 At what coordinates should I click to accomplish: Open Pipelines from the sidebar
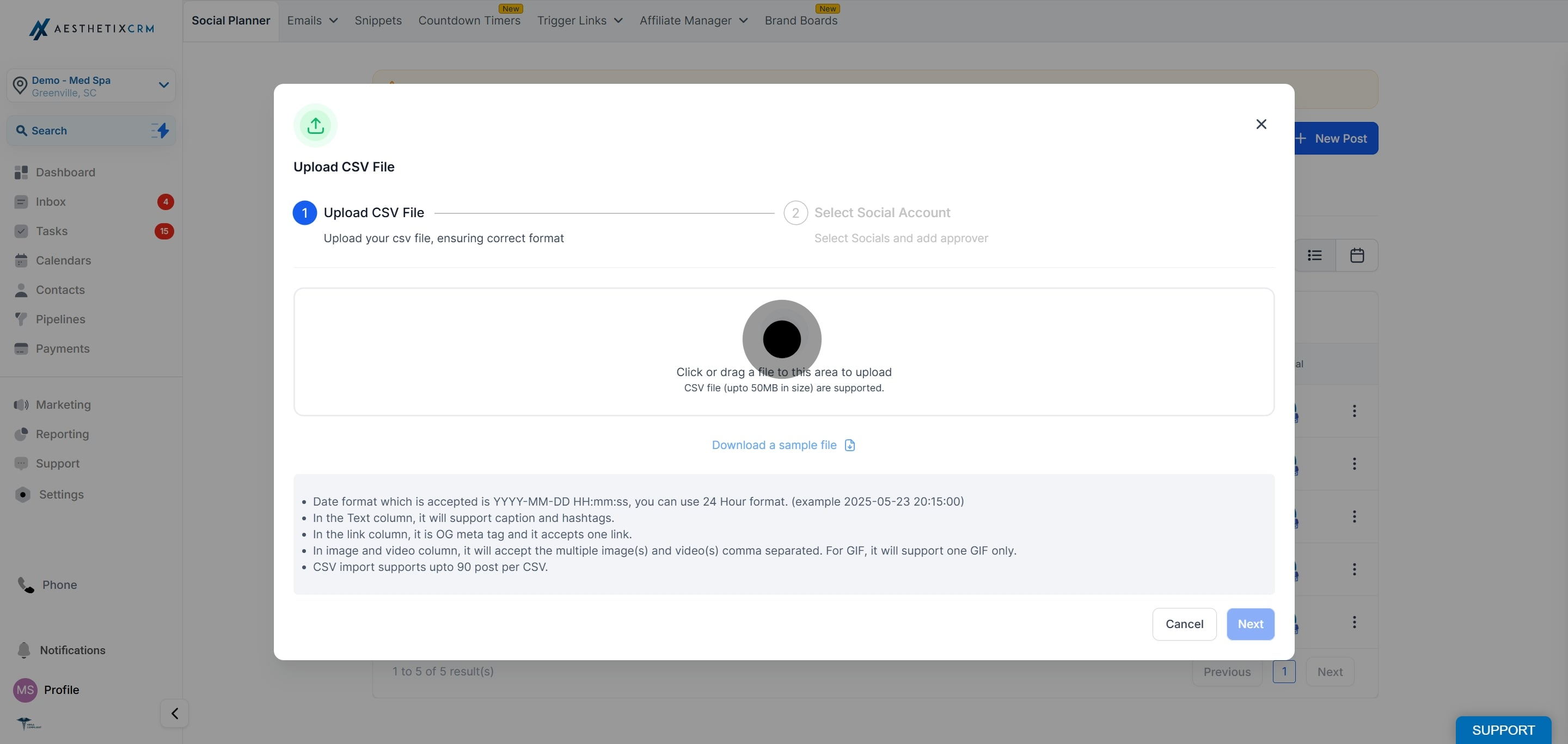[60, 319]
